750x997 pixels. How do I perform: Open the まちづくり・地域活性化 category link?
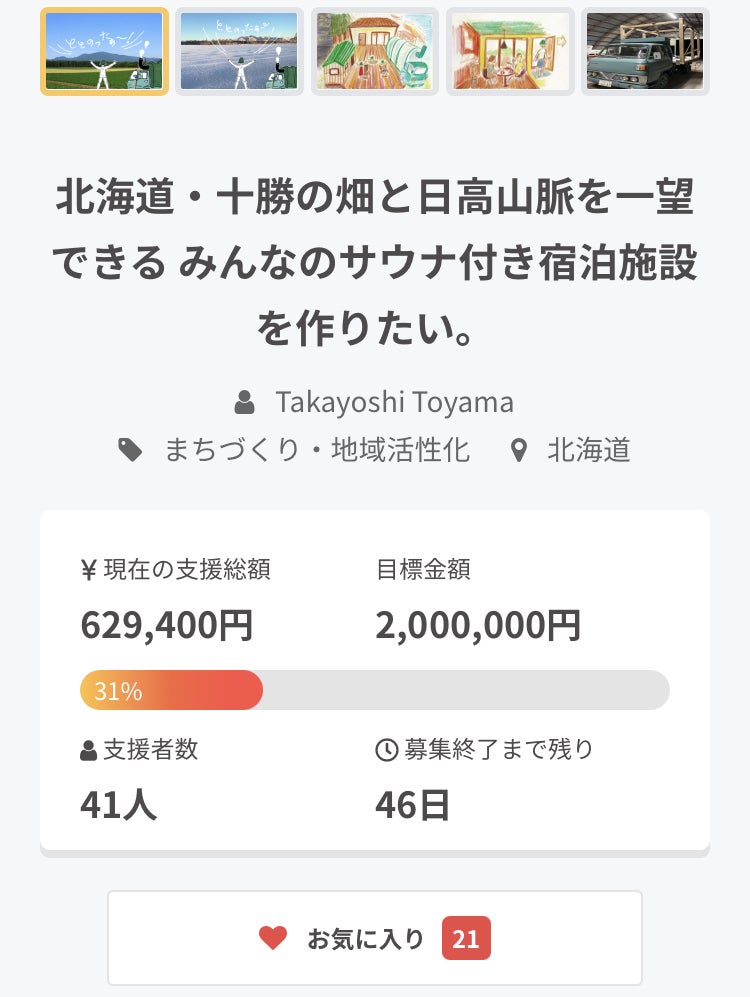pos(317,450)
